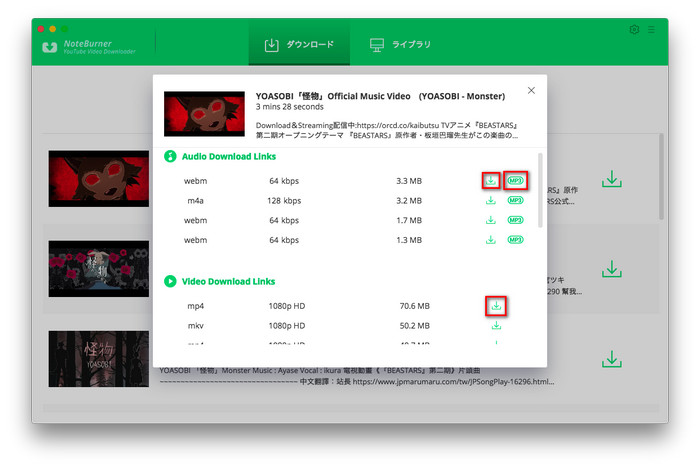Convert webm 1.7 MB audio to MP3

pos(515,220)
